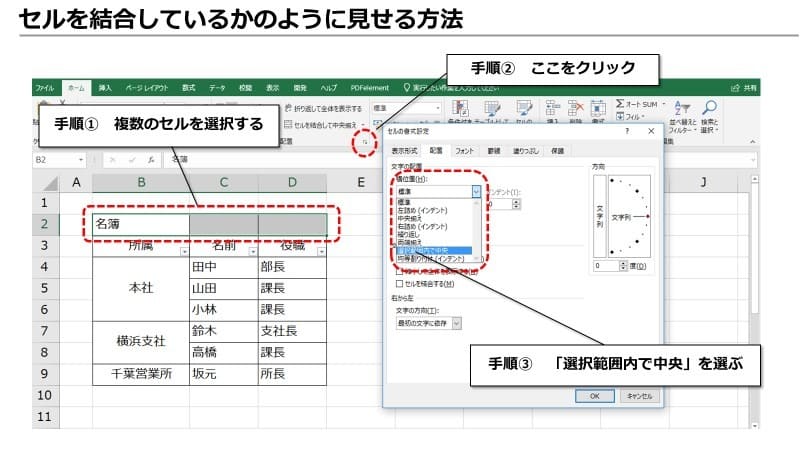Tick the Merge cells checkbox
Image resolution: width=800 pixels, height=450 pixels.
tap(399, 284)
